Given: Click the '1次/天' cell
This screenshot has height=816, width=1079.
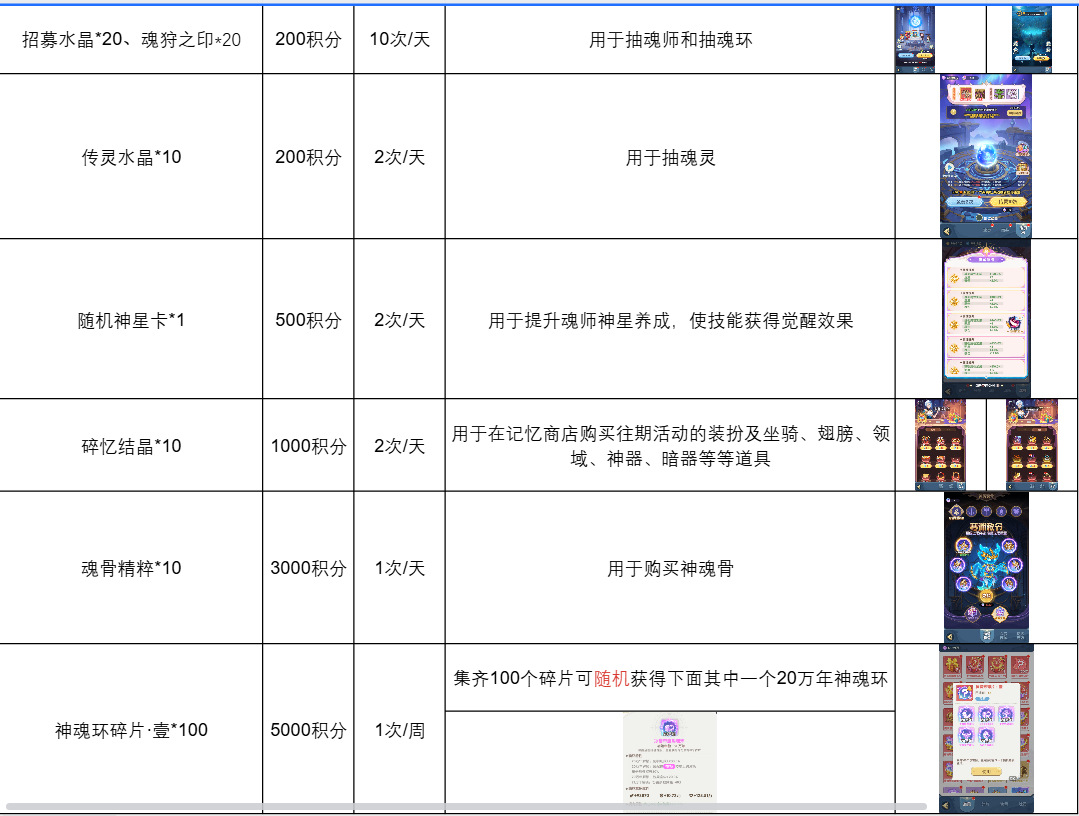Looking at the screenshot, I should pyautogui.click(x=400, y=568).
